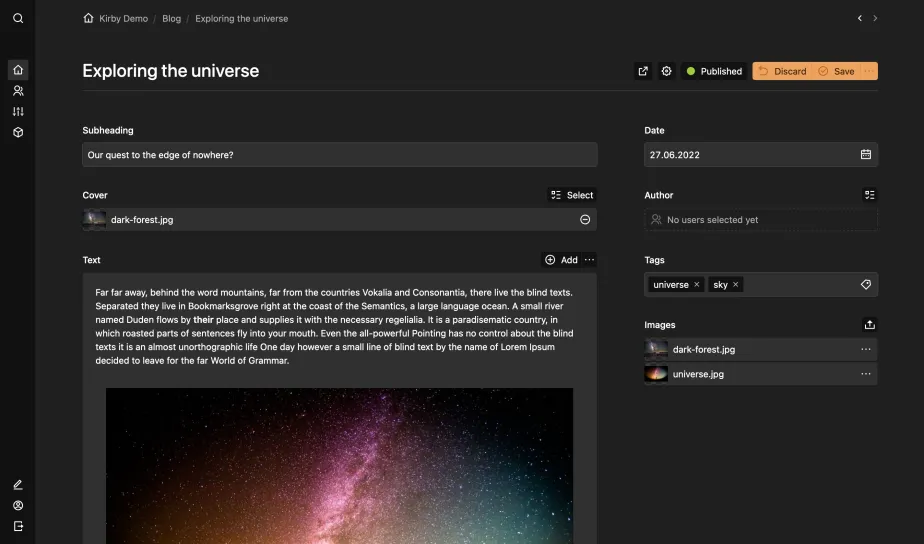Click the logout icon in sidebar
The height and width of the screenshot is (544, 924).
click(18, 526)
